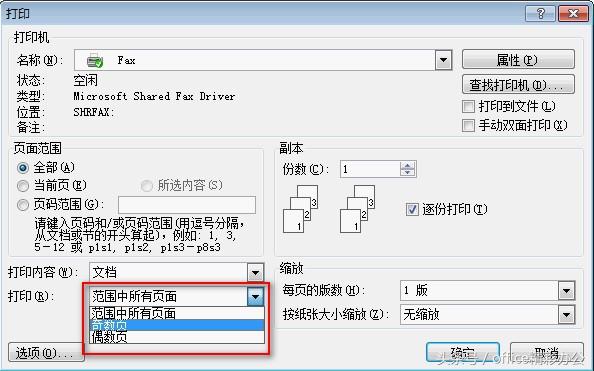Screen dimensions: 594x371
Task: Click the Fax printer icon in name field
Action: (94, 60)
